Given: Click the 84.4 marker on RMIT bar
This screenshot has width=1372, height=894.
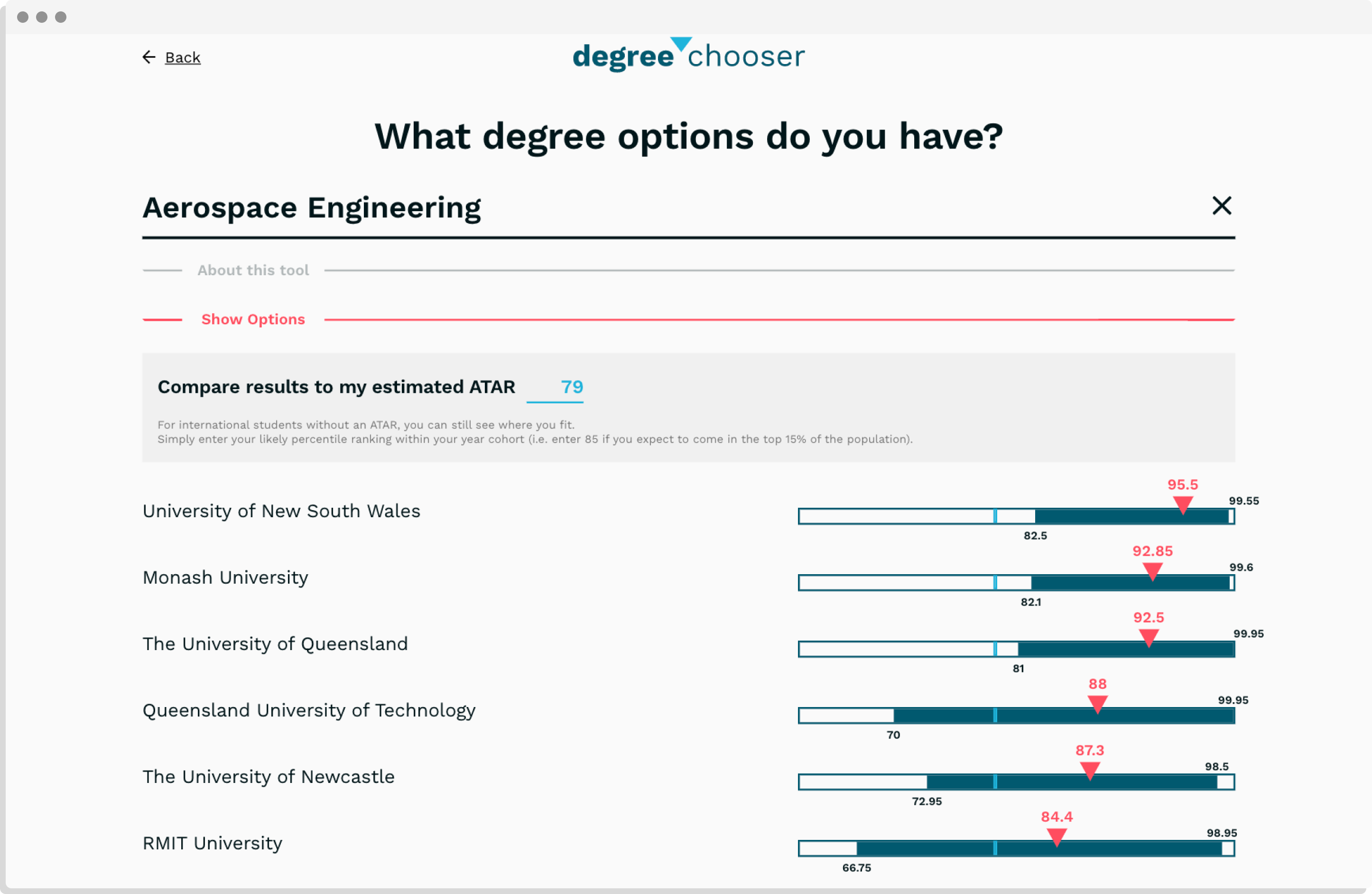Looking at the screenshot, I should pos(1056,837).
